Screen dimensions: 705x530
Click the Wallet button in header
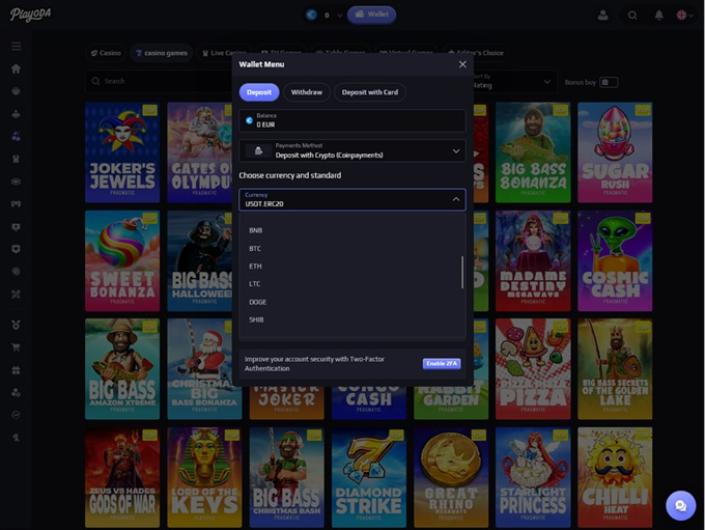[x=371, y=15]
